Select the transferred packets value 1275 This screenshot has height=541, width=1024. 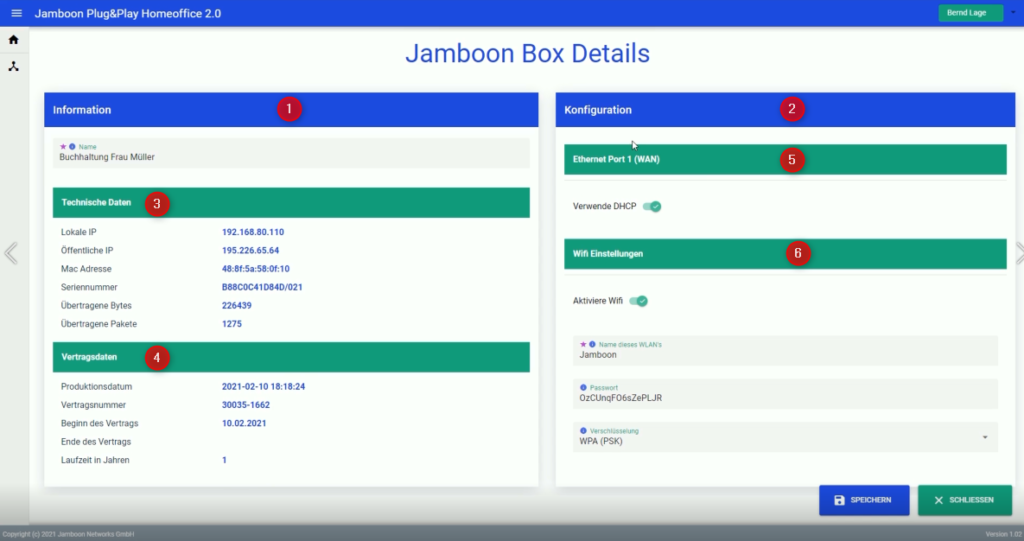(x=232, y=323)
